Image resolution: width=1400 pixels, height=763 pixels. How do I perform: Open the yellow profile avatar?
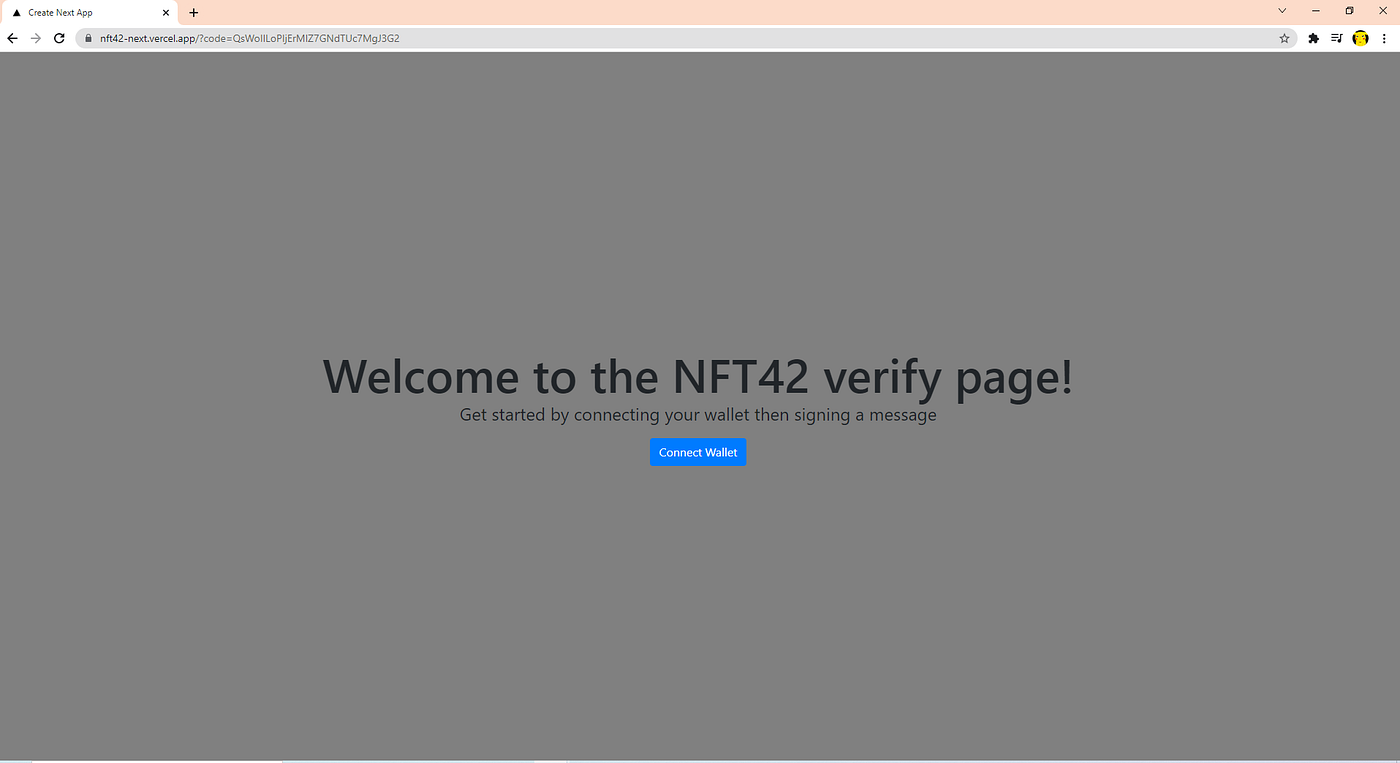click(1360, 38)
